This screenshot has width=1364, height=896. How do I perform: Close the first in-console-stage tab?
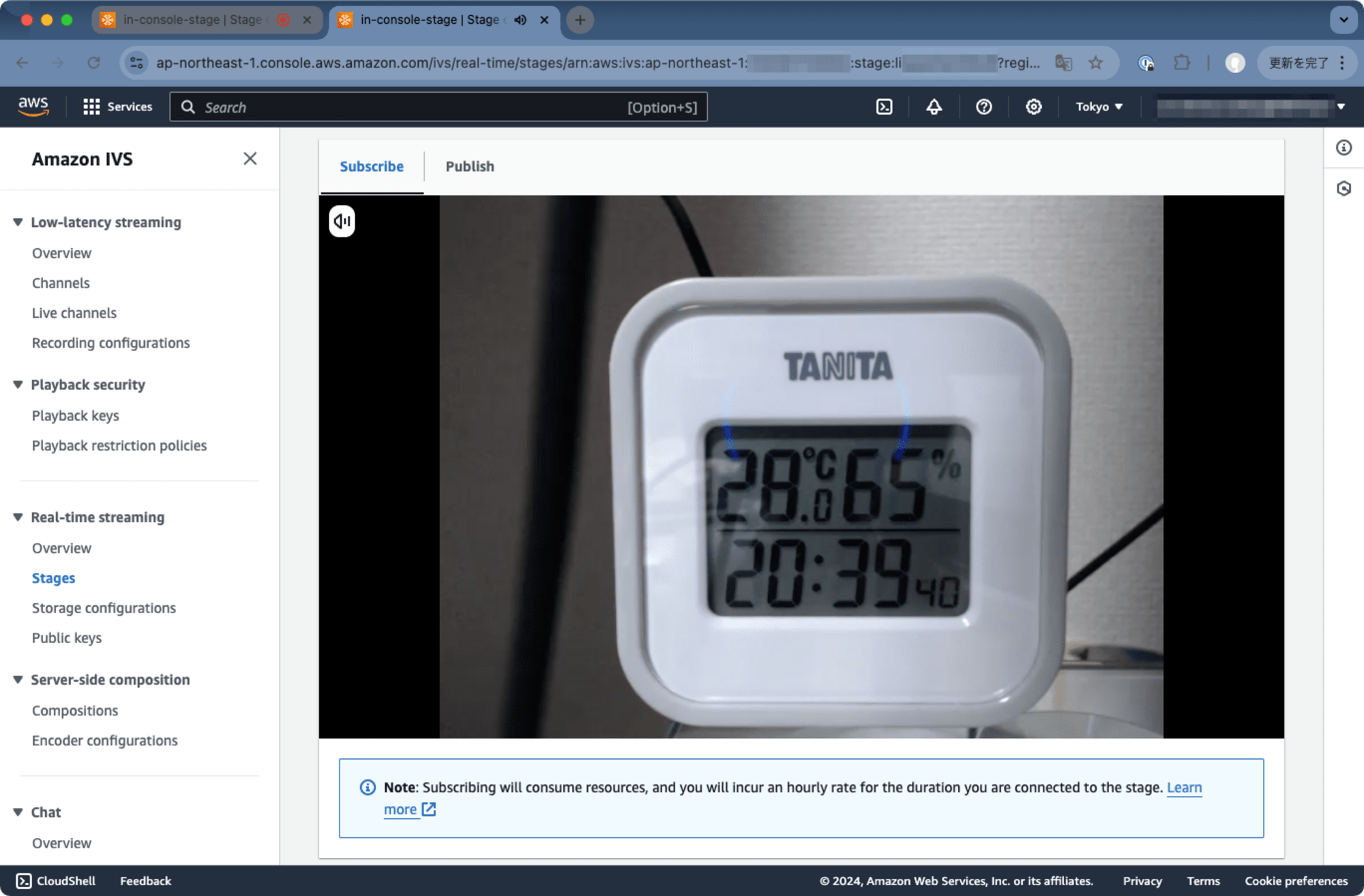point(307,20)
